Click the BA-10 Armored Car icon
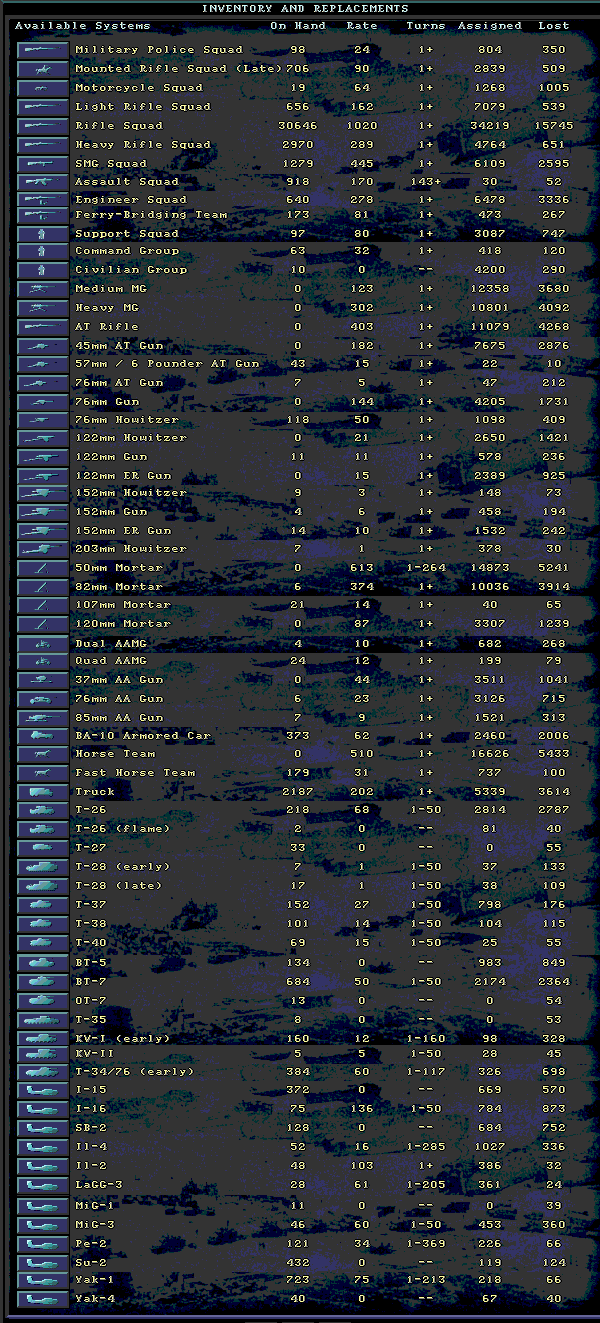600x1323 pixels. click(43, 736)
